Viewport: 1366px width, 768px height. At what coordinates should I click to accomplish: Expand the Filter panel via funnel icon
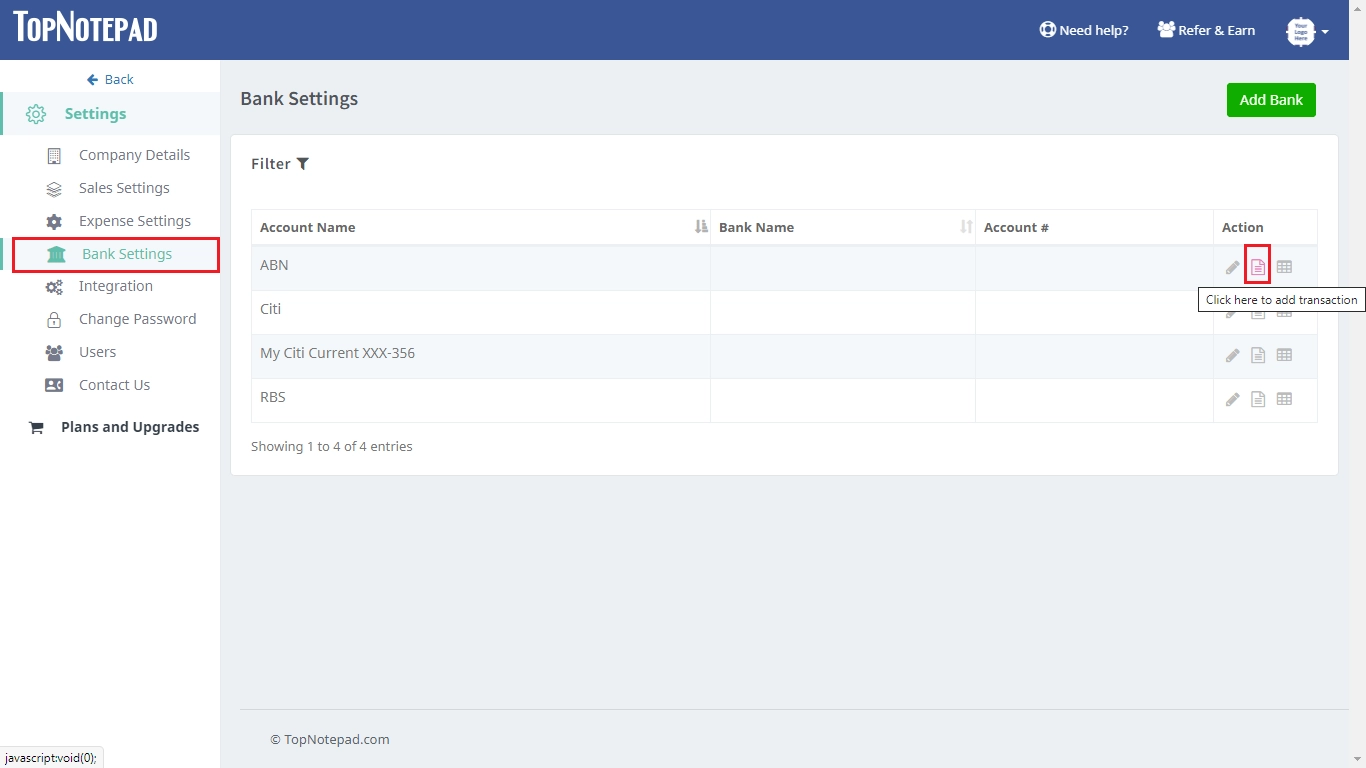(x=302, y=164)
